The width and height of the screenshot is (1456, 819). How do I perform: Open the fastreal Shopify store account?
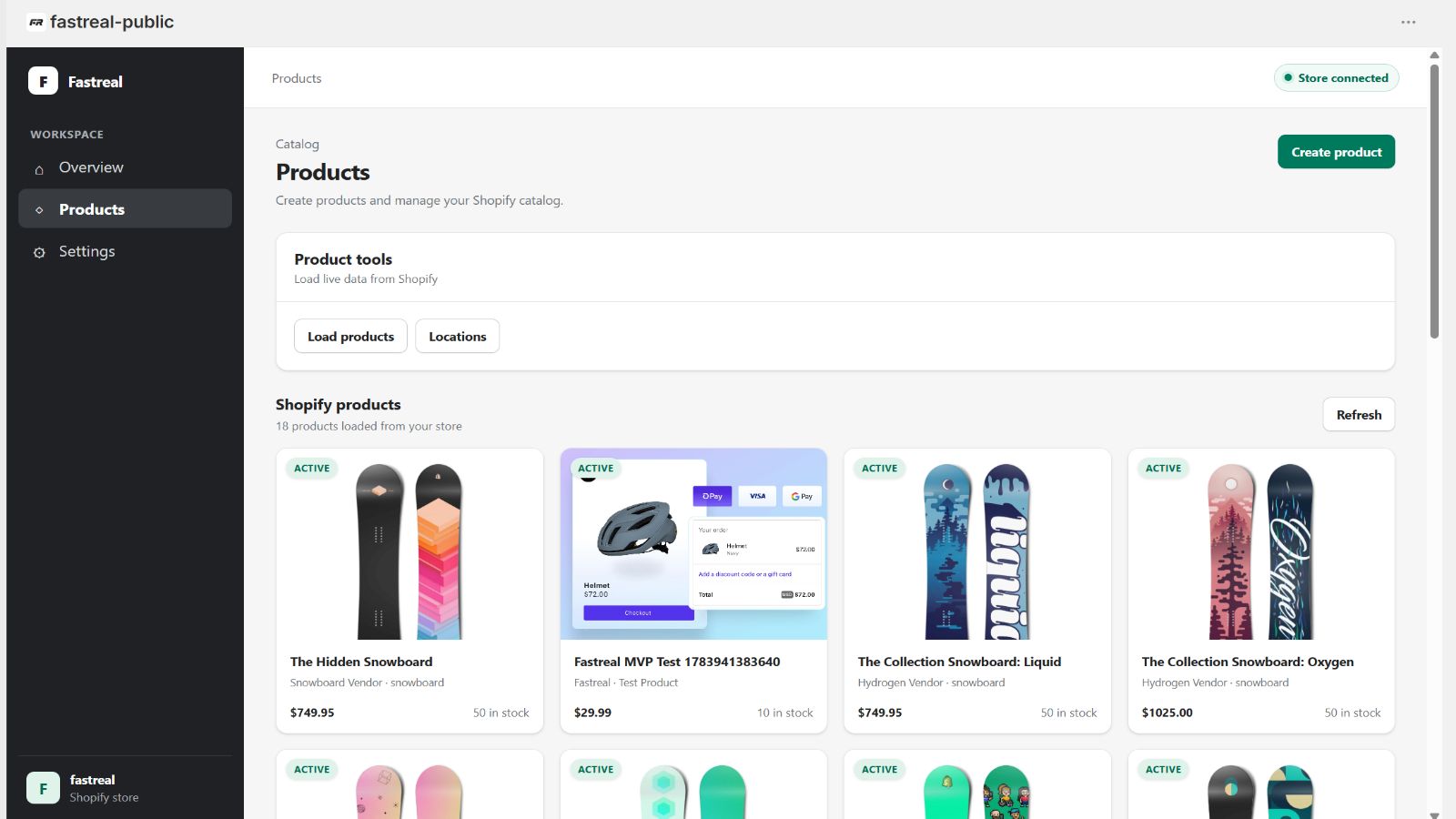pos(125,788)
